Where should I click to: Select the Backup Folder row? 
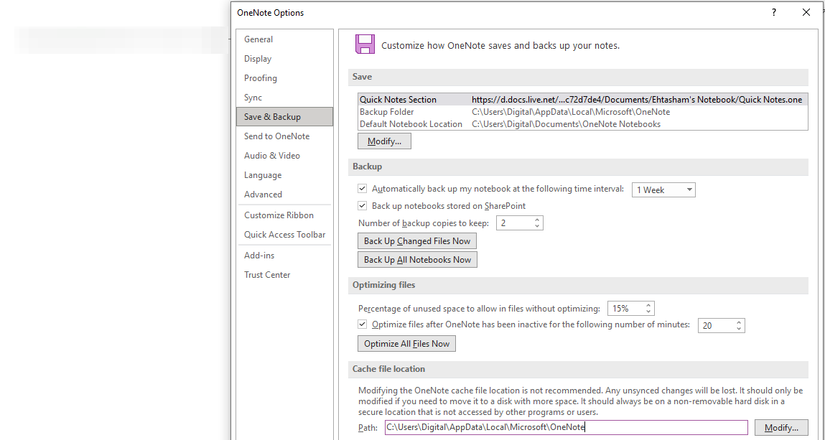coord(582,112)
